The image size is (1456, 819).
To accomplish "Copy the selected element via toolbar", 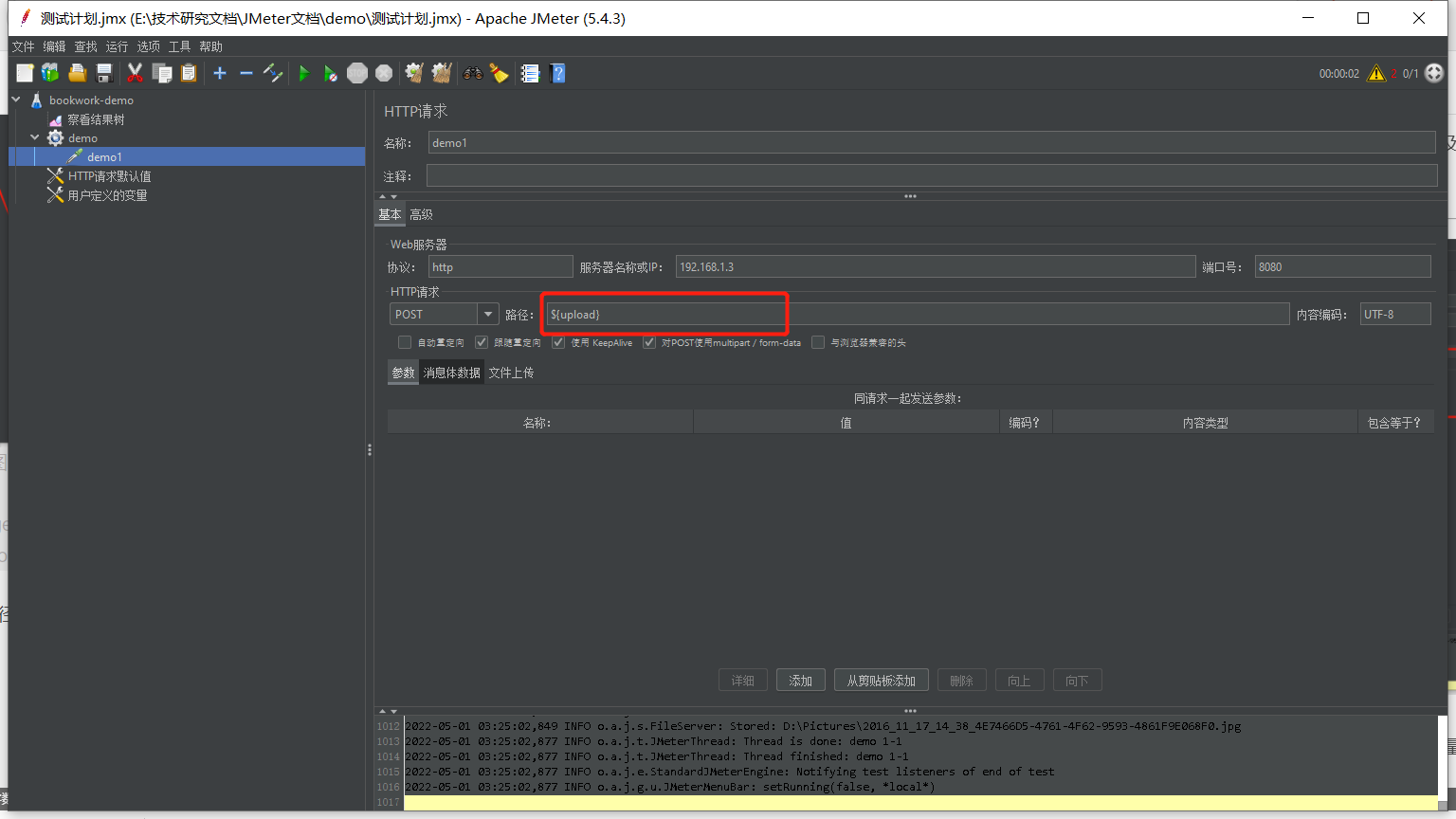I will 162,73.
